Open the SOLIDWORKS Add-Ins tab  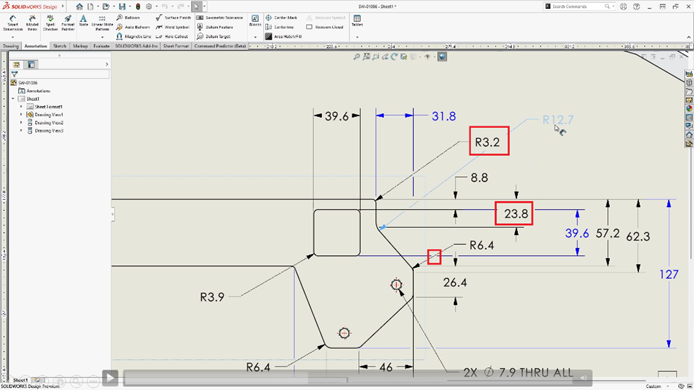(136, 46)
